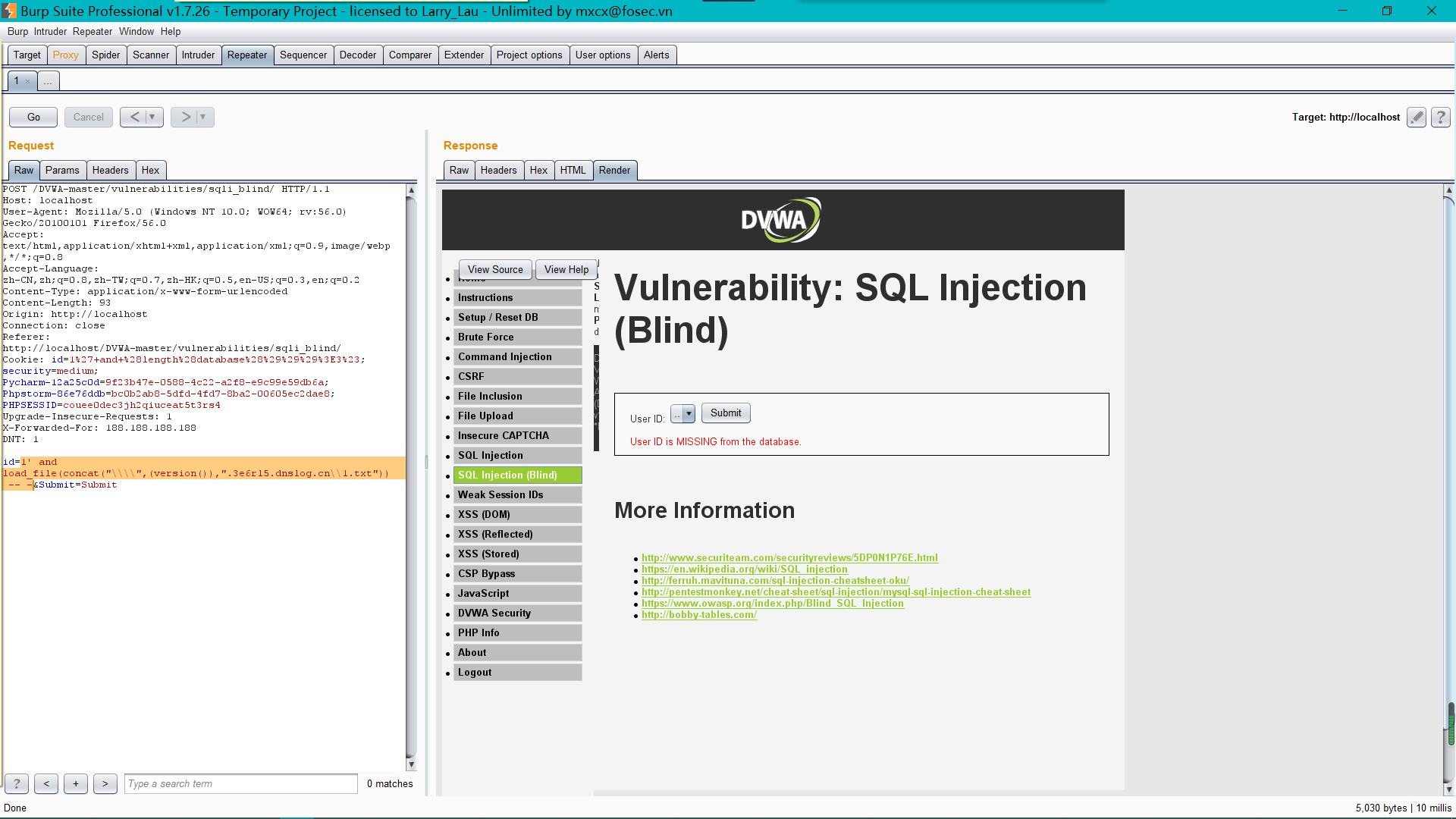Jump to previous search match
This screenshot has width=1456, height=819.
46,783
